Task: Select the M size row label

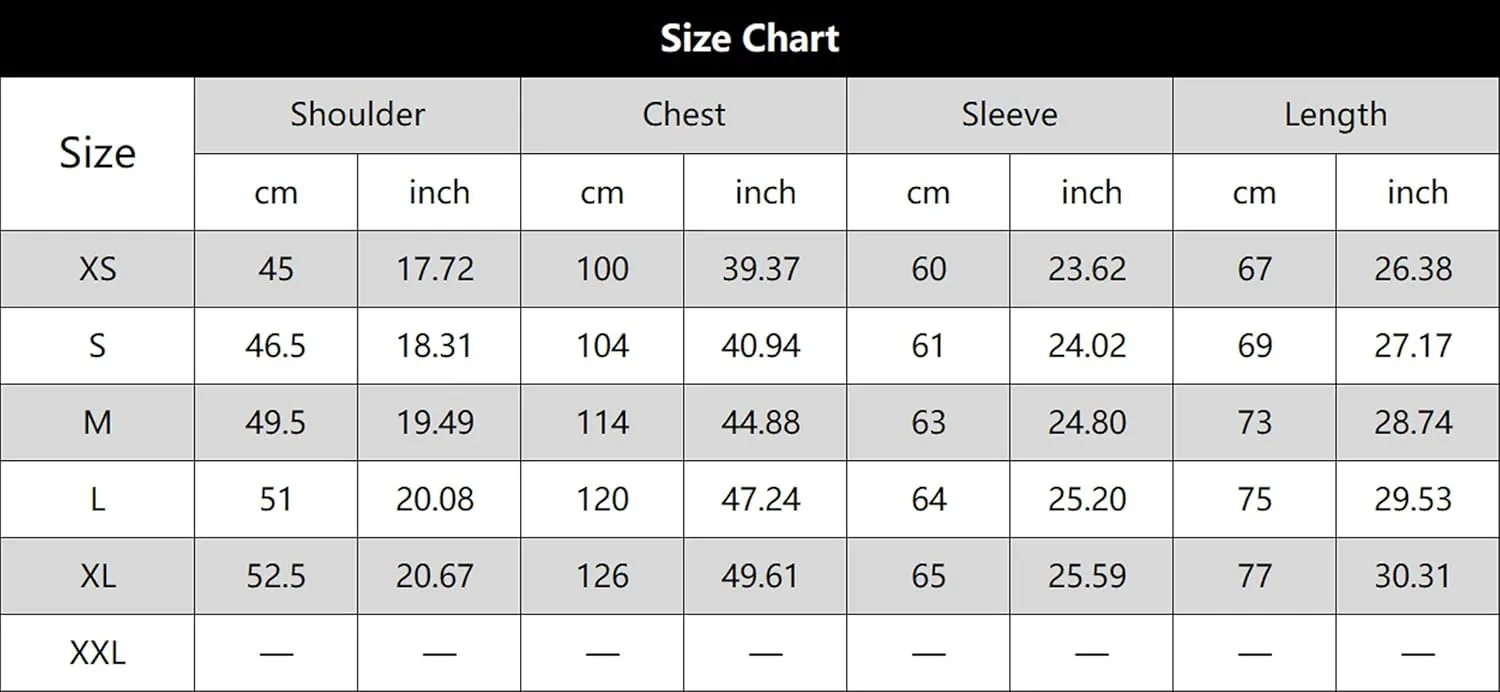Action: pyautogui.click(x=97, y=423)
